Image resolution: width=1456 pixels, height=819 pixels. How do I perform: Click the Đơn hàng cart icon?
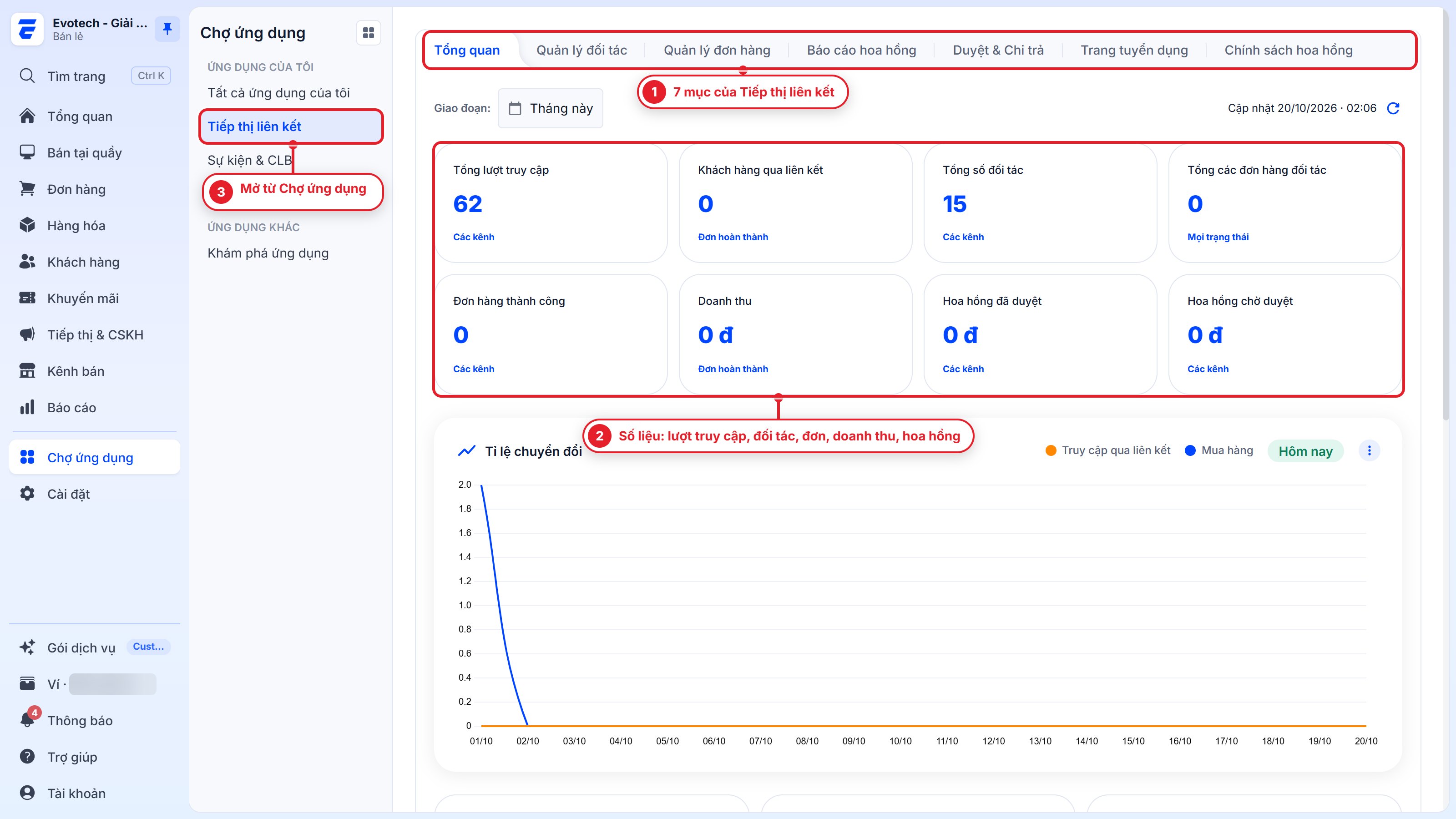(27, 189)
